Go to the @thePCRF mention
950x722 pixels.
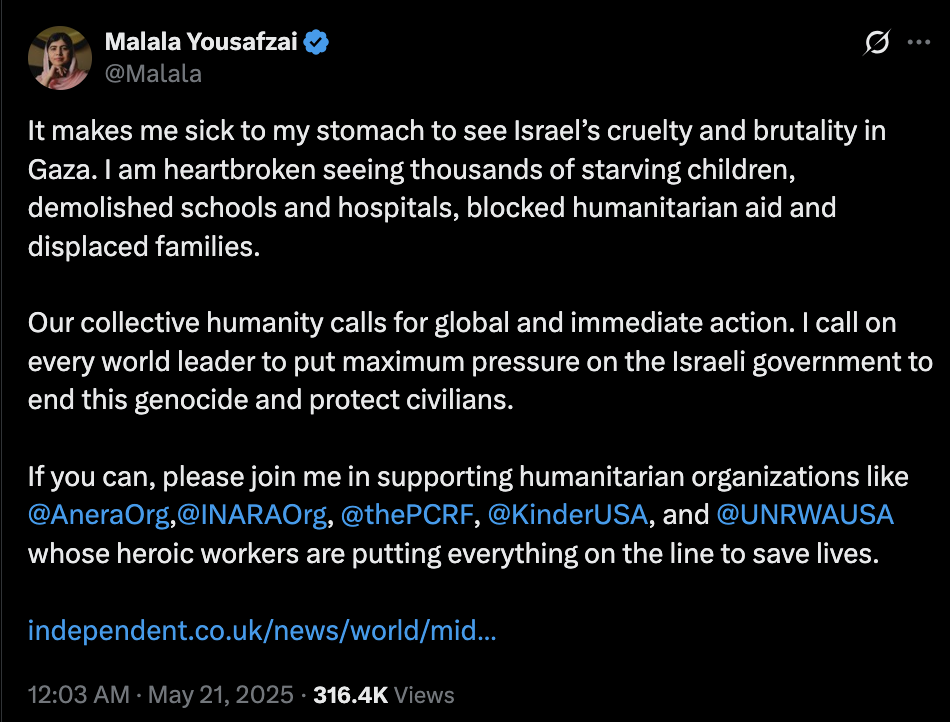pyautogui.click(x=408, y=515)
